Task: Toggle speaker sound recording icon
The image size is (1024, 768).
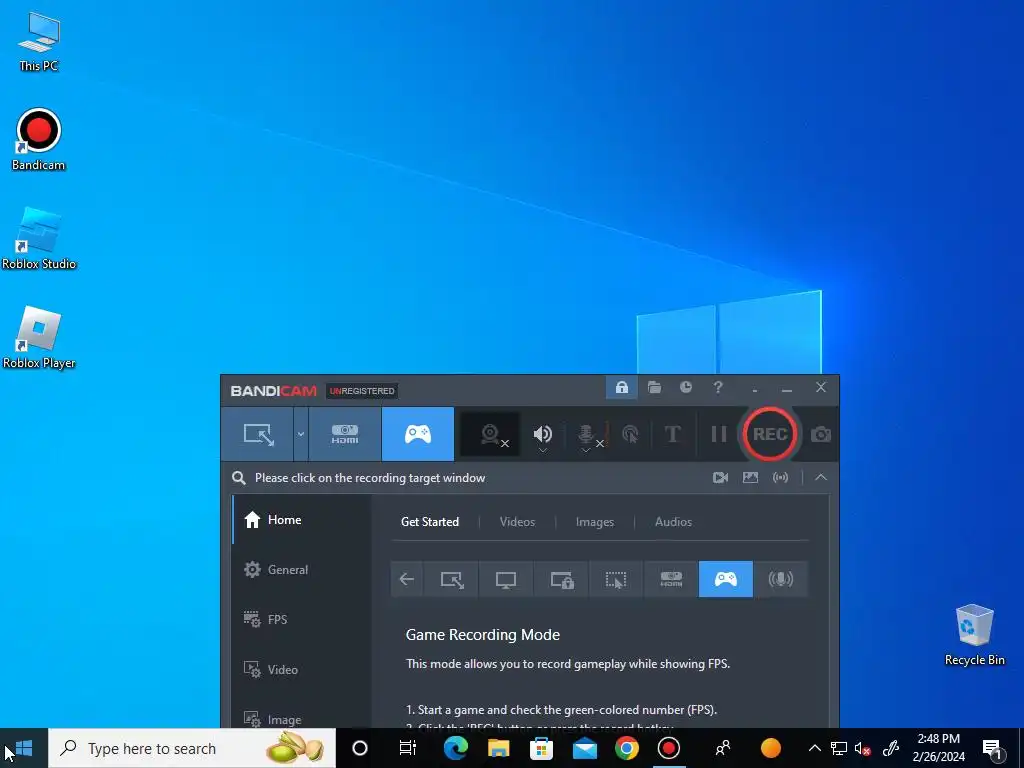Action: [x=543, y=434]
